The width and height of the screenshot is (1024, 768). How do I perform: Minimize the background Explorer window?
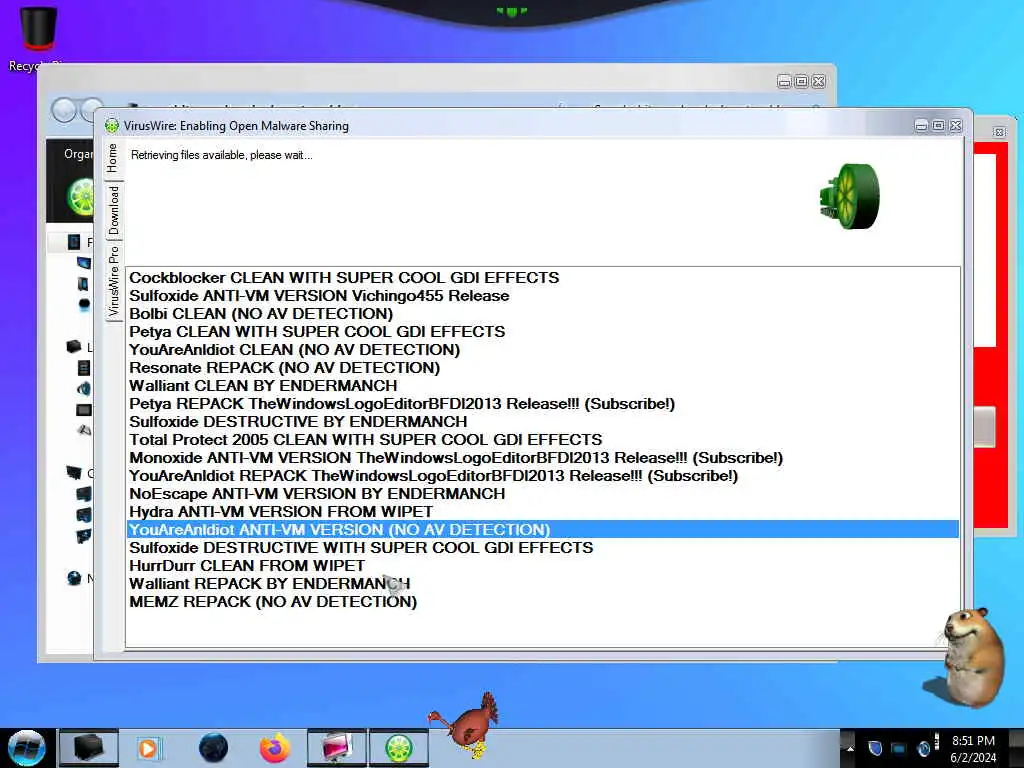coord(784,81)
